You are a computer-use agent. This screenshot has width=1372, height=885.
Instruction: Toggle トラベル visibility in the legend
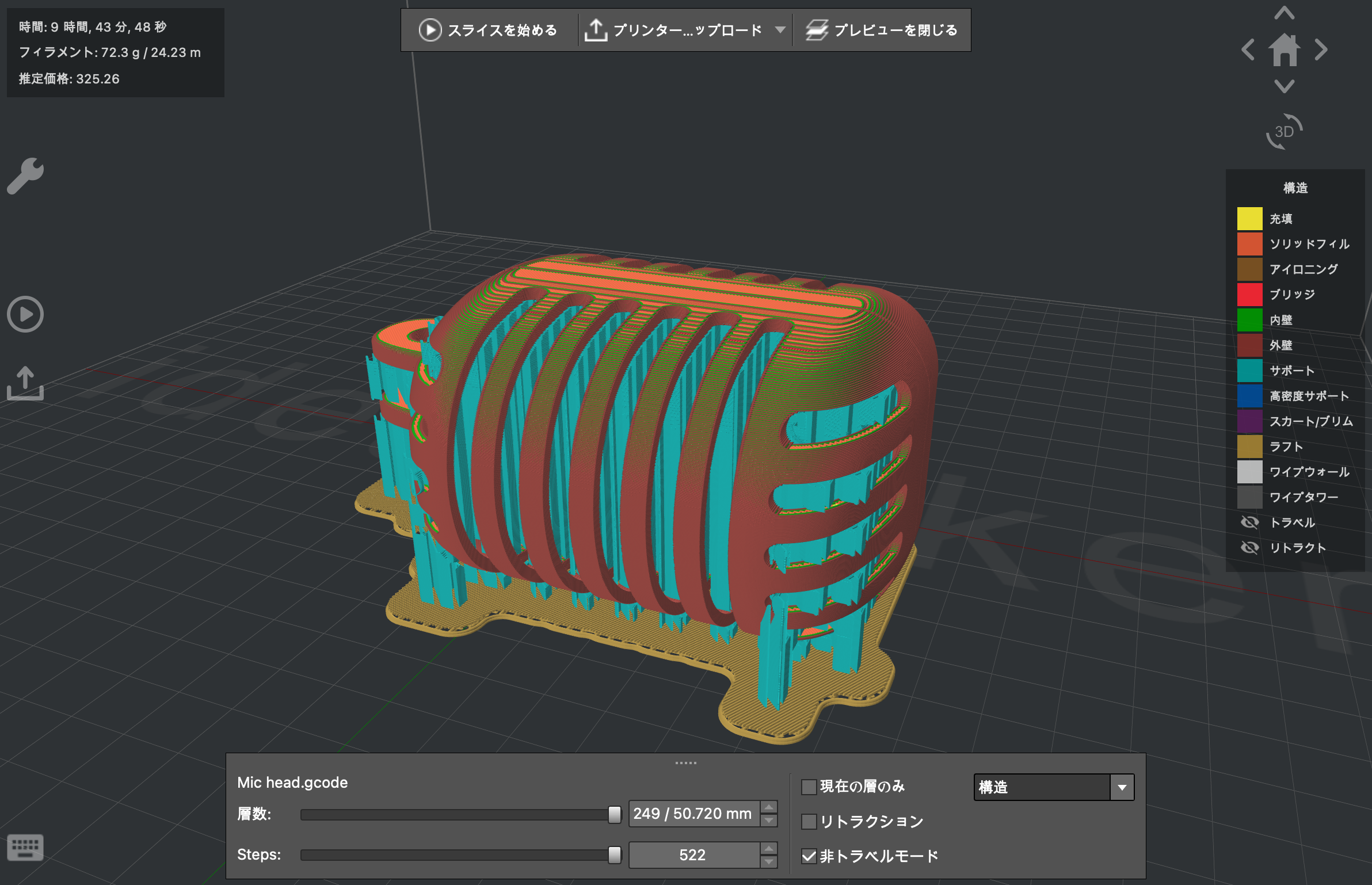[1249, 522]
